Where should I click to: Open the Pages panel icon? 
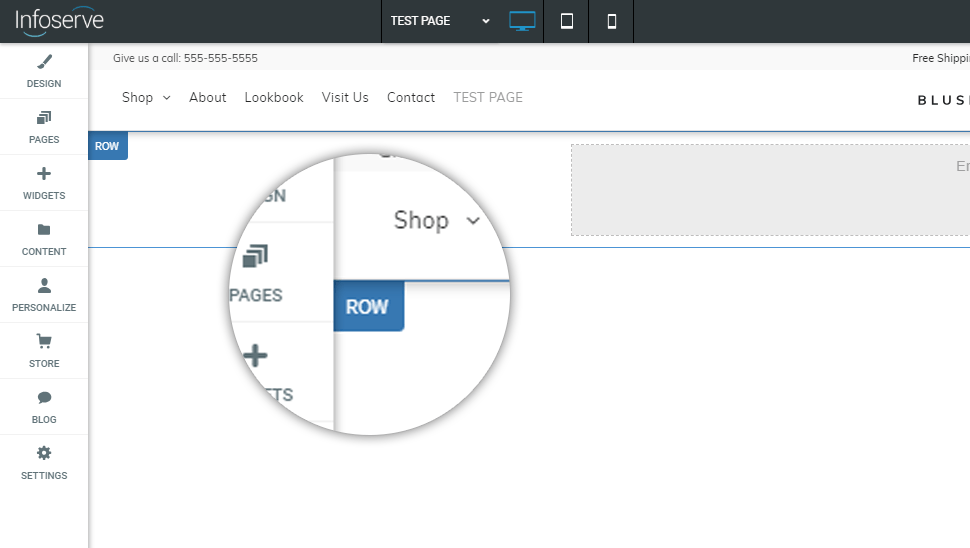click(x=44, y=118)
